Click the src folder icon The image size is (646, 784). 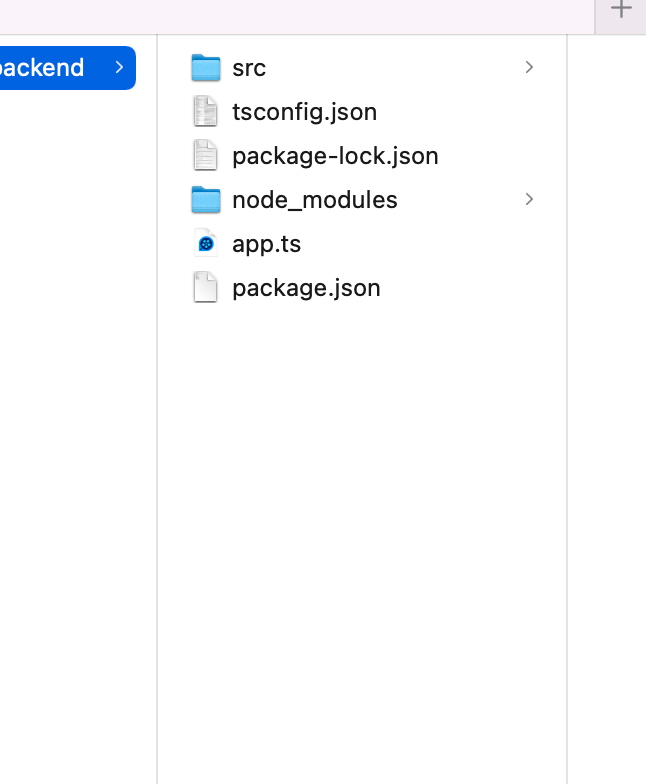point(205,68)
